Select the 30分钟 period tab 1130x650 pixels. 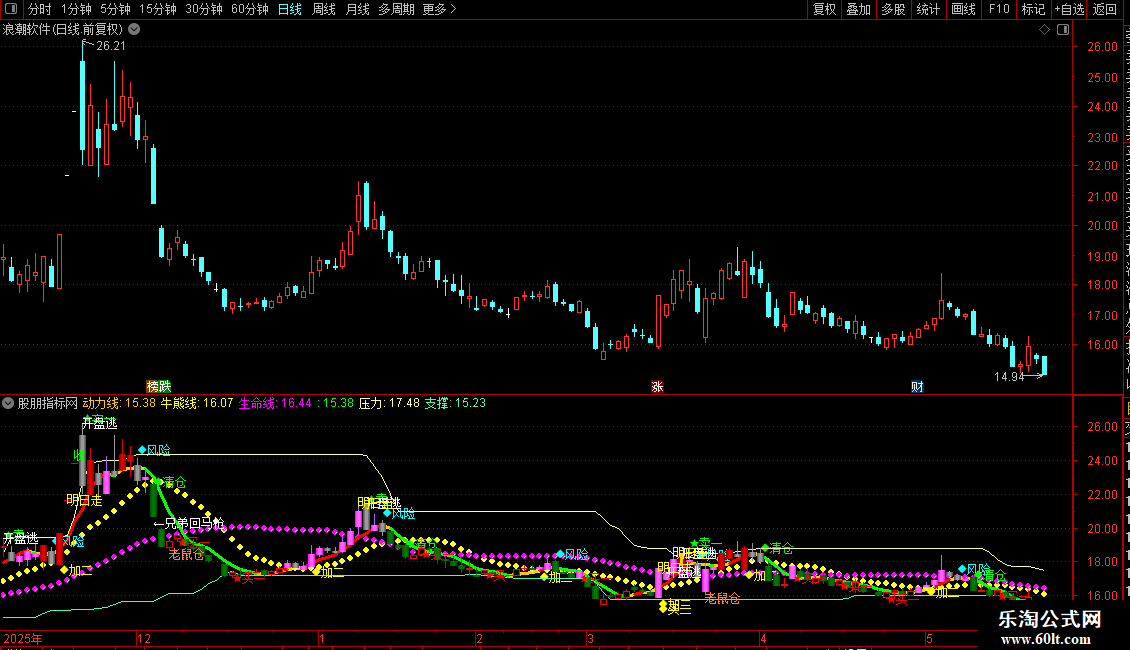pyautogui.click(x=204, y=9)
